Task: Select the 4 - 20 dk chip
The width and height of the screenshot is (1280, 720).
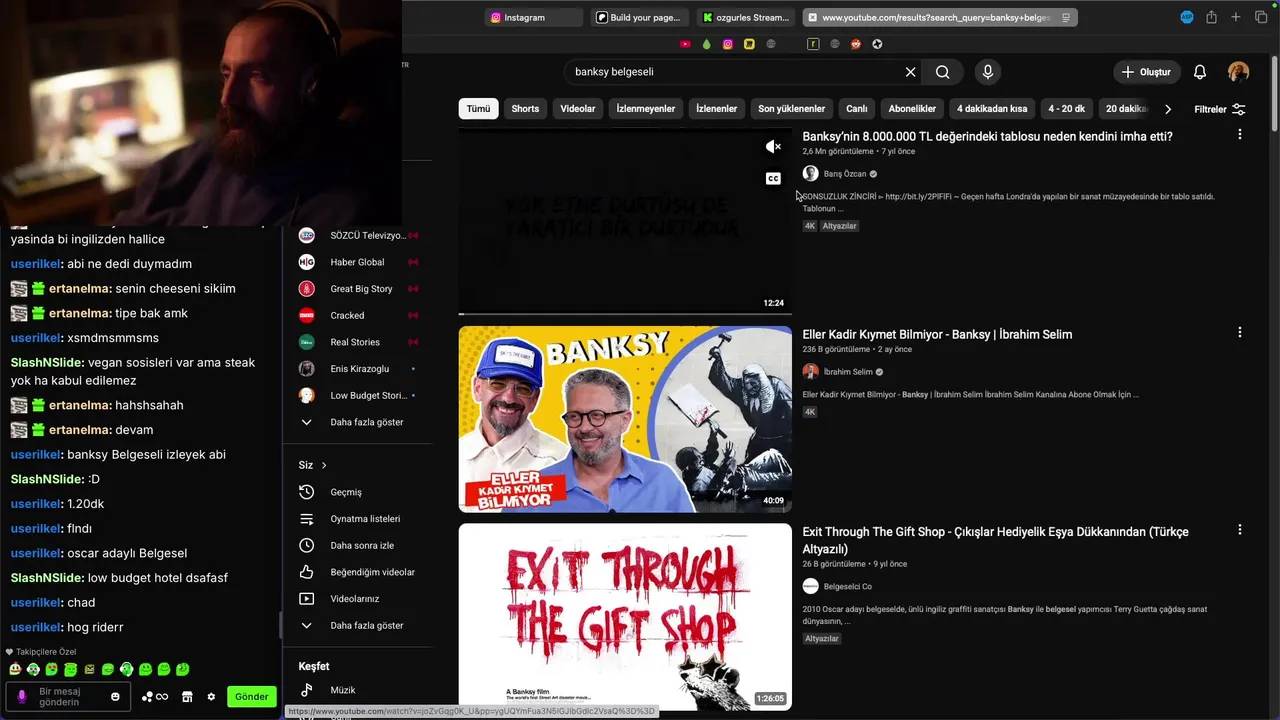Action: [x=1067, y=109]
